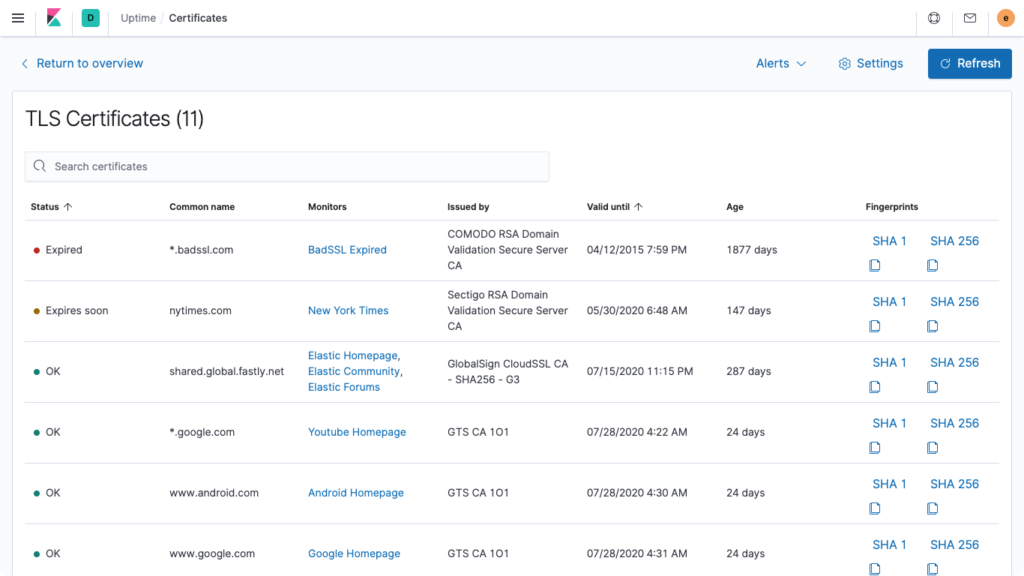Click 07/15/2020 11:15 PM date

click(639, 371)
